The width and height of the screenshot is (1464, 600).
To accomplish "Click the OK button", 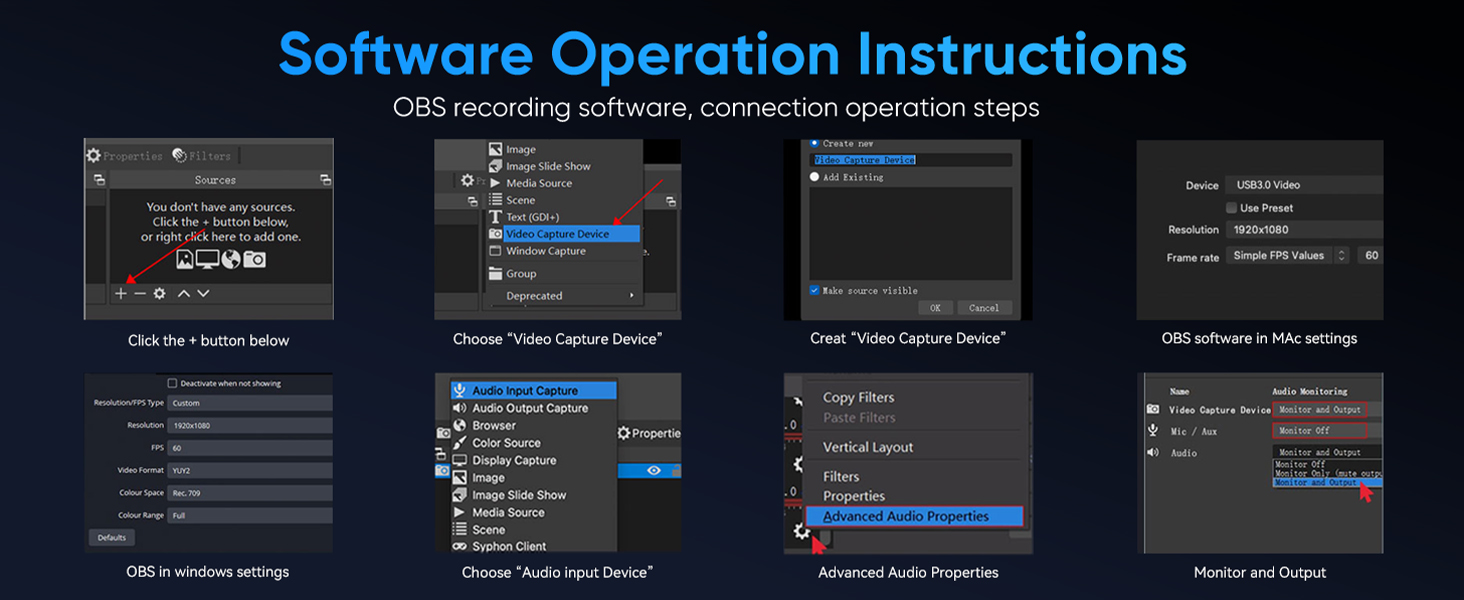I will (x=935, y=308).
